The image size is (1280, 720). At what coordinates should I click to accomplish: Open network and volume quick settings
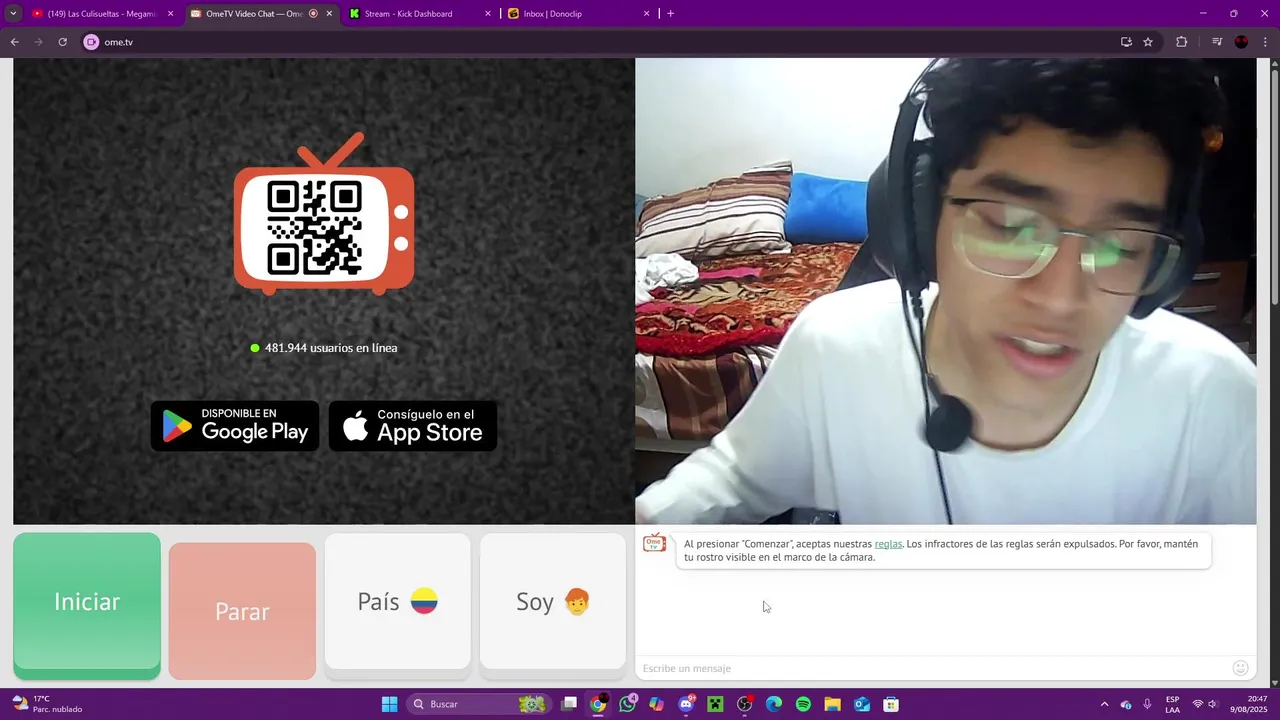(x=1205, y=704)
